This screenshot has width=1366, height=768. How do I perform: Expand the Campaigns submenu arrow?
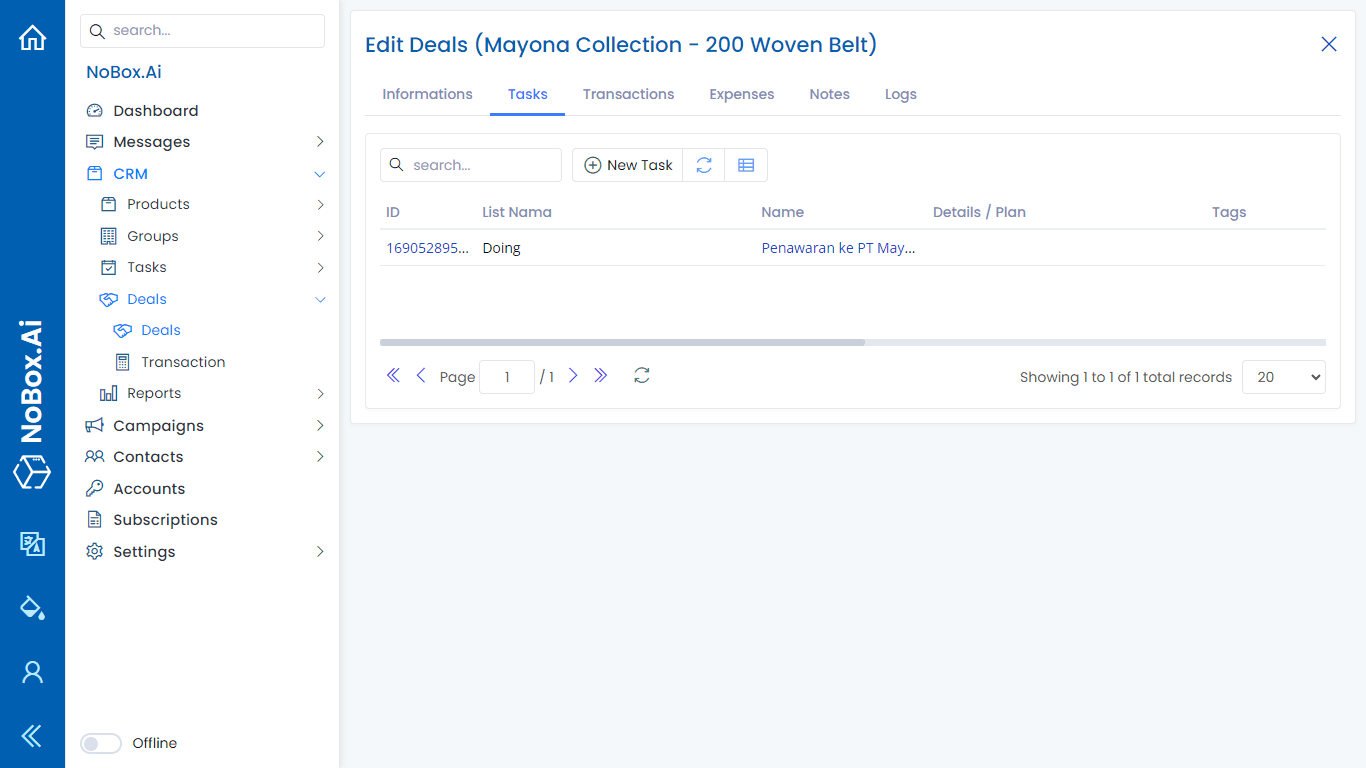click(x=320, y=426)
